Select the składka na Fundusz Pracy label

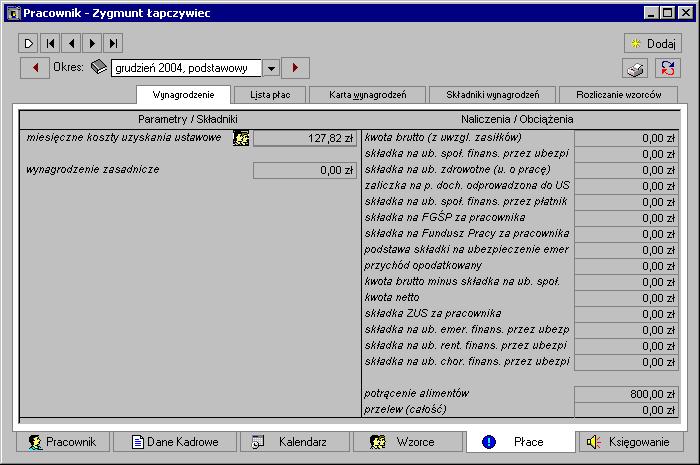point(467,233)
